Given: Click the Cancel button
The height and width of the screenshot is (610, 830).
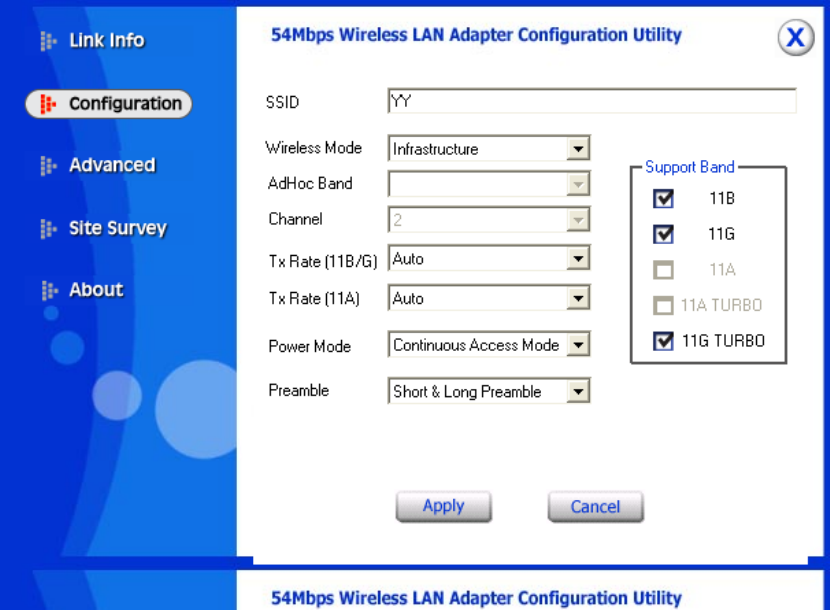Looking at the screenshot, I should 596,507.
